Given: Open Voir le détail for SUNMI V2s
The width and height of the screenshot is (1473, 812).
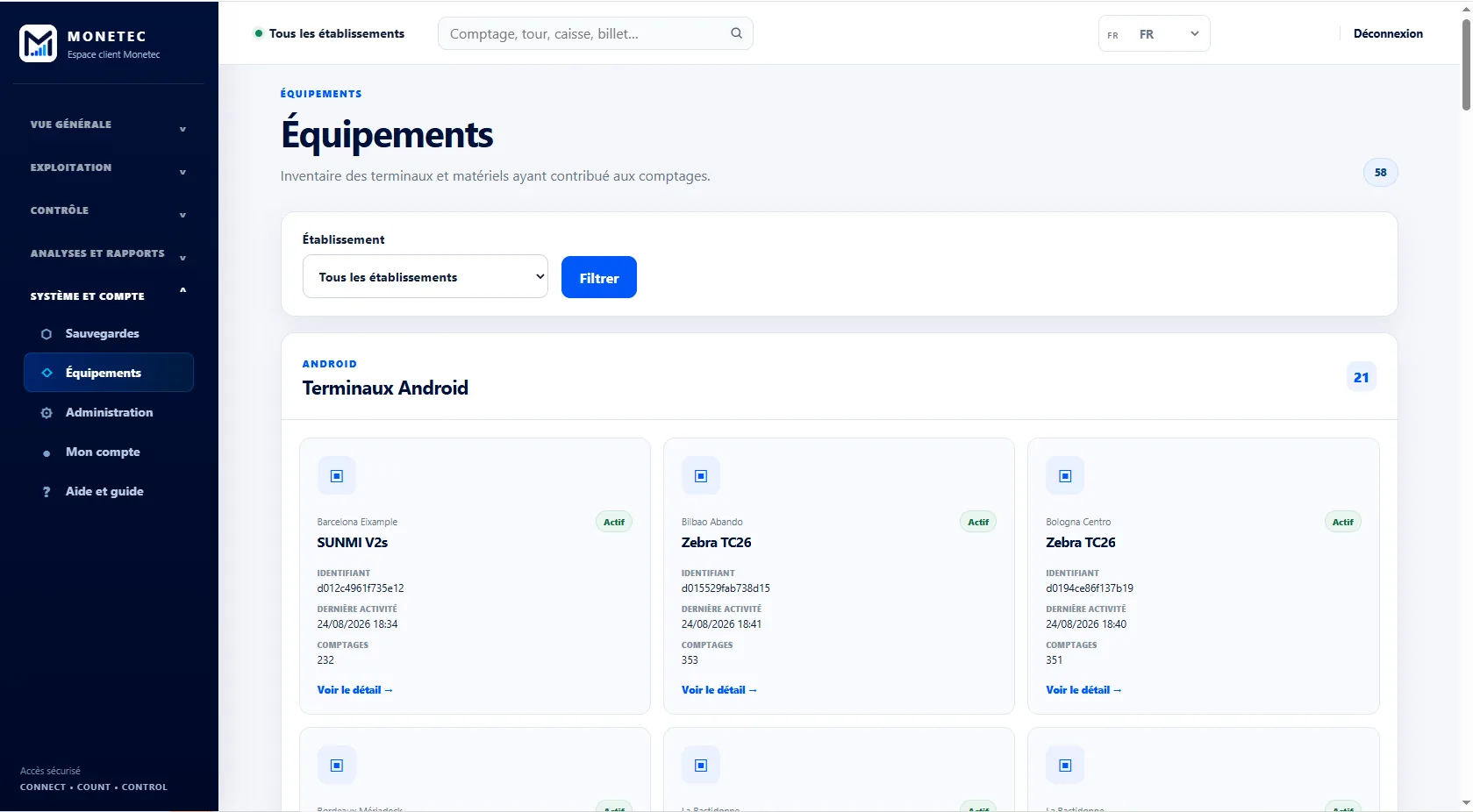Looking at the screenshot, I should click(354, 690).
